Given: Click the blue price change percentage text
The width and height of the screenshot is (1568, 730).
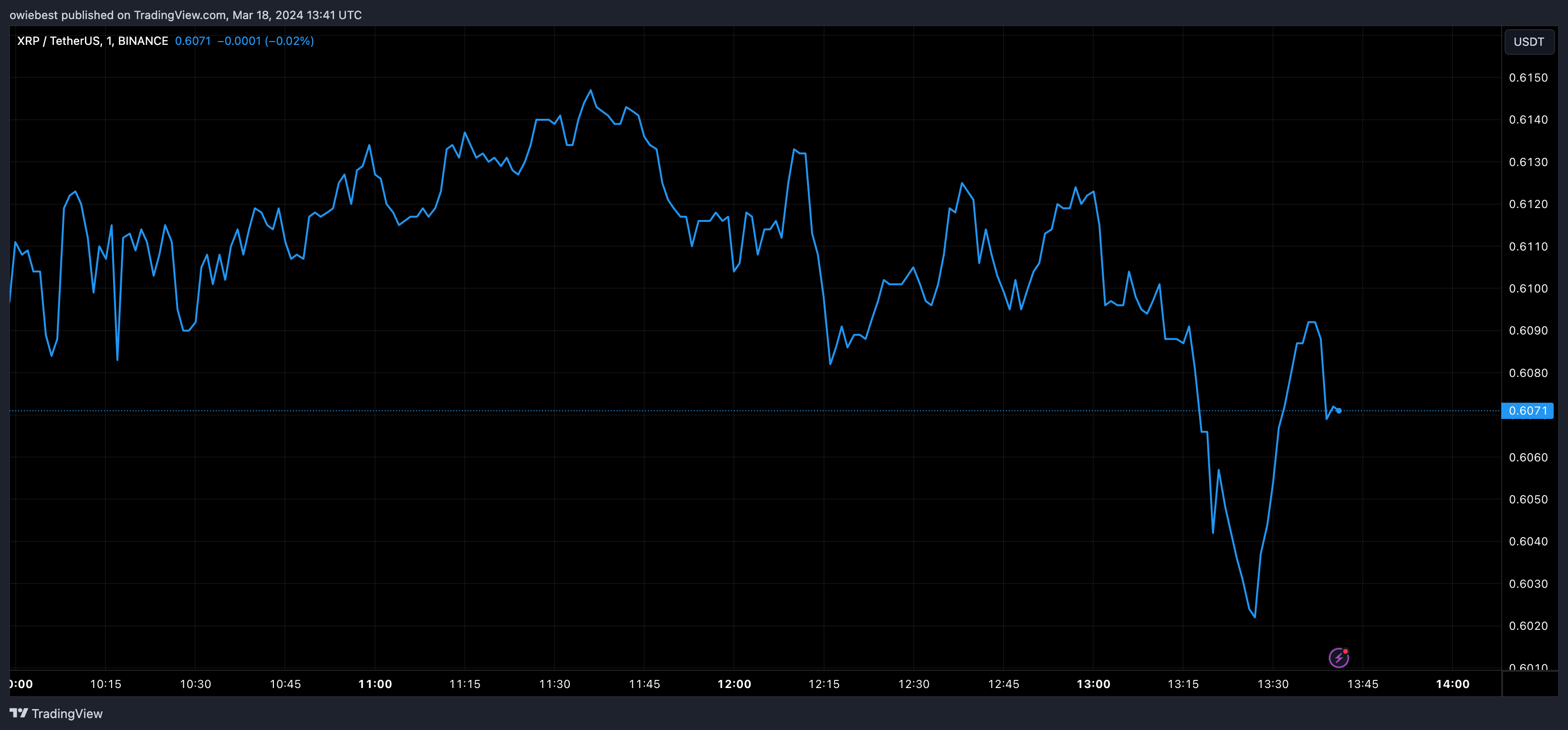Looking at the screenshot, I should tap(289, 41).
